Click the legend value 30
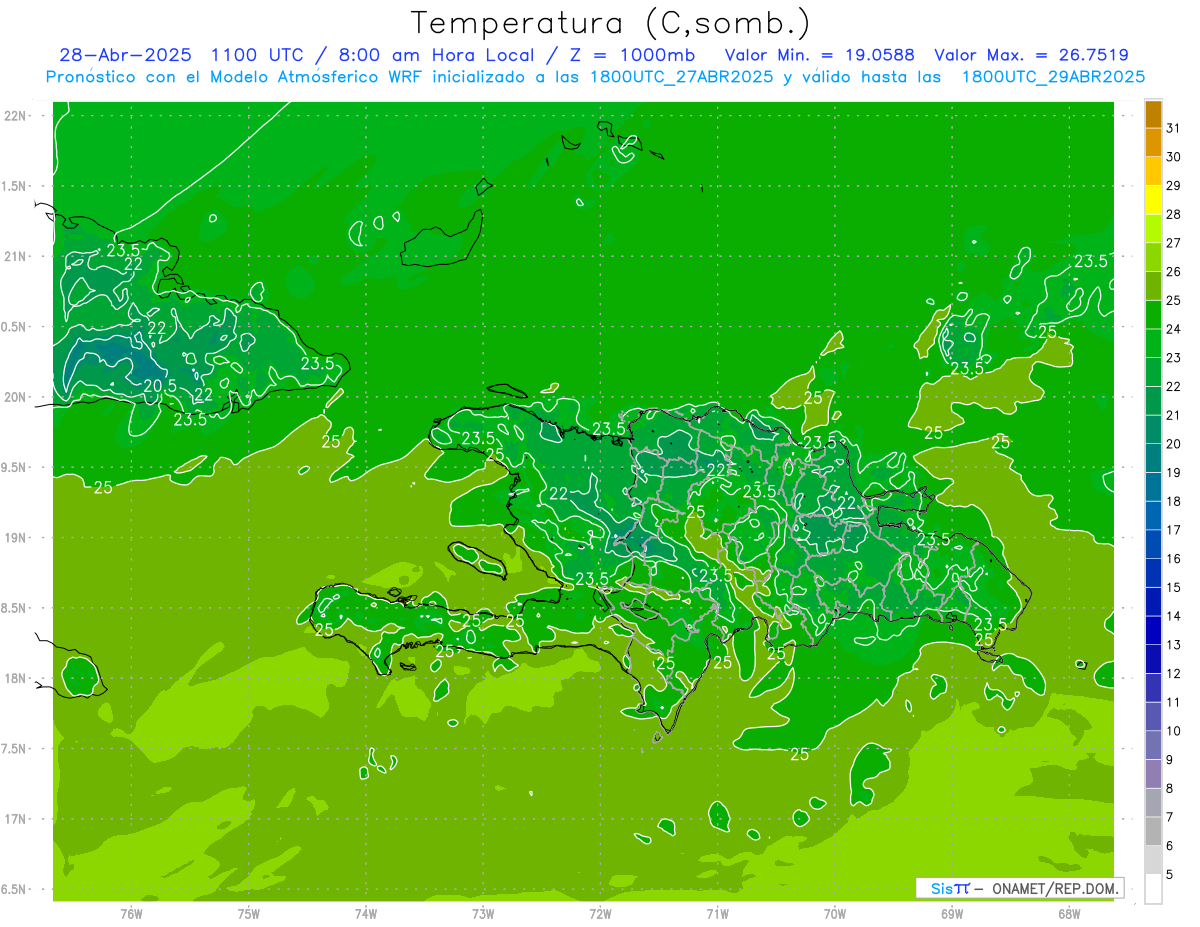1200x927 pixels. click(1173, 157)
